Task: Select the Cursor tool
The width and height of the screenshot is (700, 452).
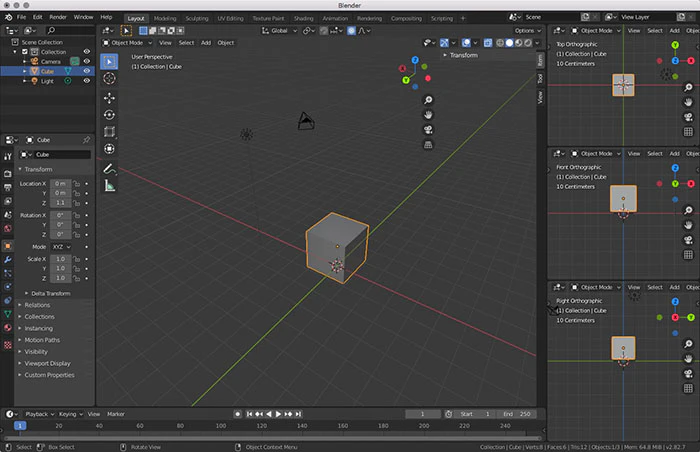Action: [x=109, y=79]
